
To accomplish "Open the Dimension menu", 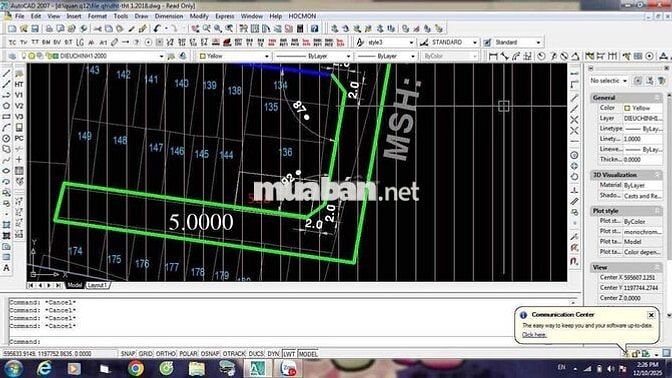I will [169, 16].
